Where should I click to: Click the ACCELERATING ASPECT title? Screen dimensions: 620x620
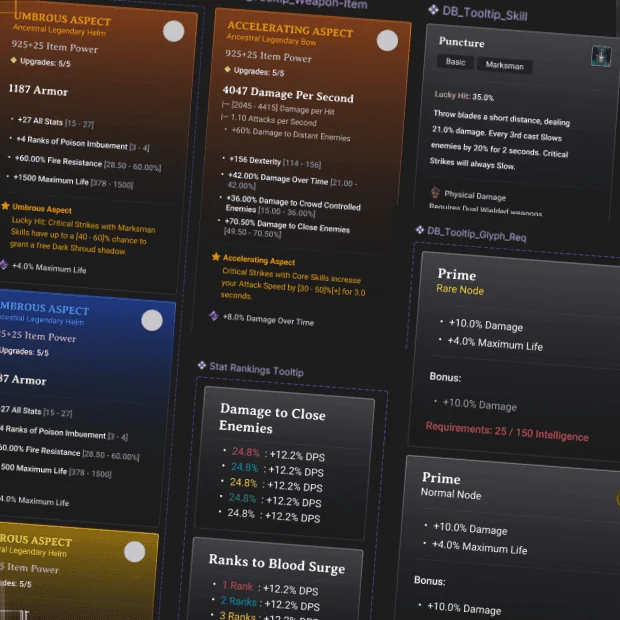click(x=290, y=29)
